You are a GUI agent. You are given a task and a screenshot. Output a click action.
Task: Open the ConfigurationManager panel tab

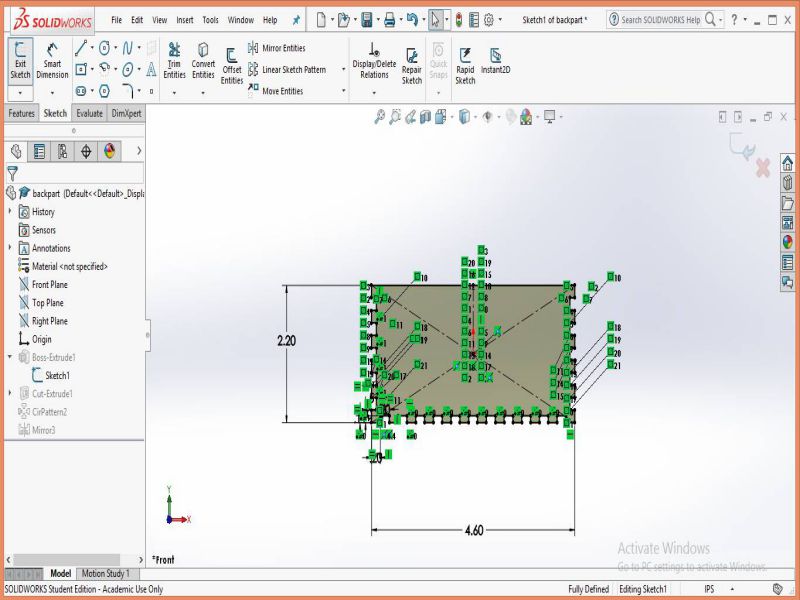point(63,151)
